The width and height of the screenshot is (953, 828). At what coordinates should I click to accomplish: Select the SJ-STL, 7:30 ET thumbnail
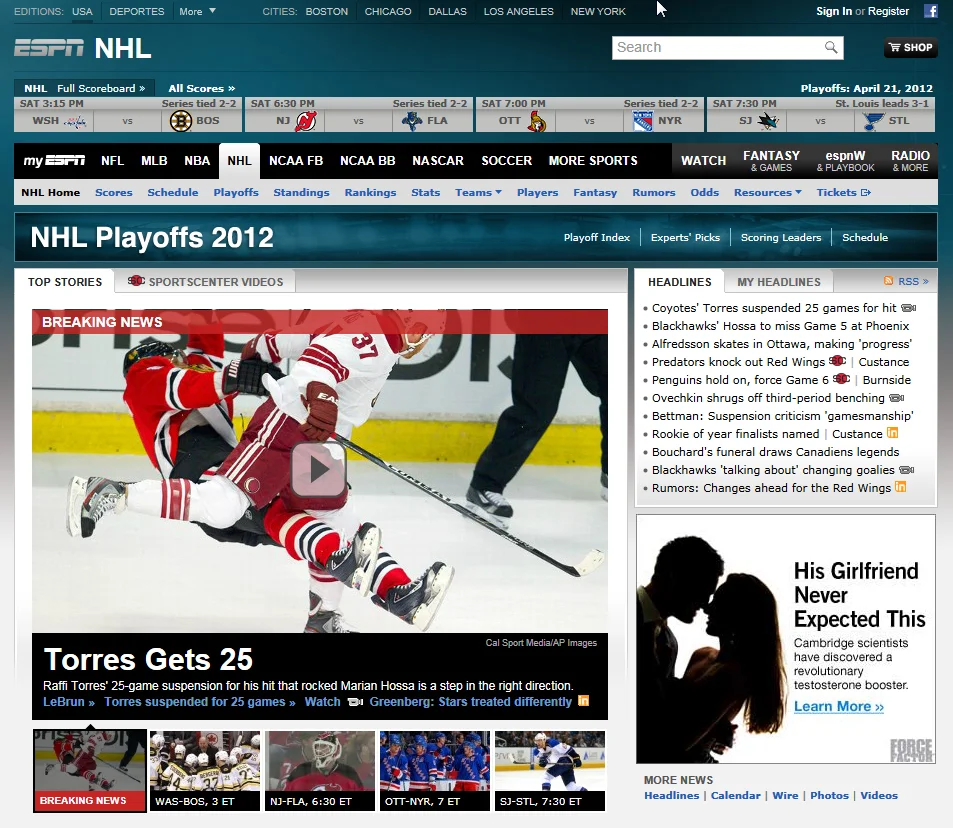point(550,771)
